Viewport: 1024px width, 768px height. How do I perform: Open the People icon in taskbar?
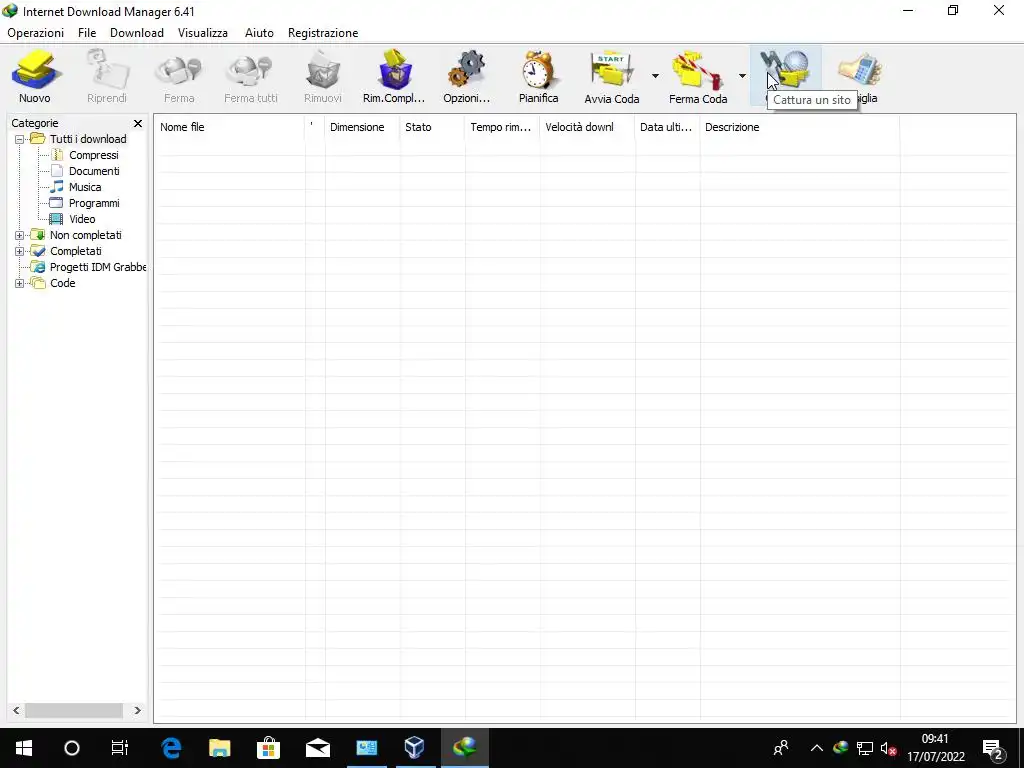781,748
